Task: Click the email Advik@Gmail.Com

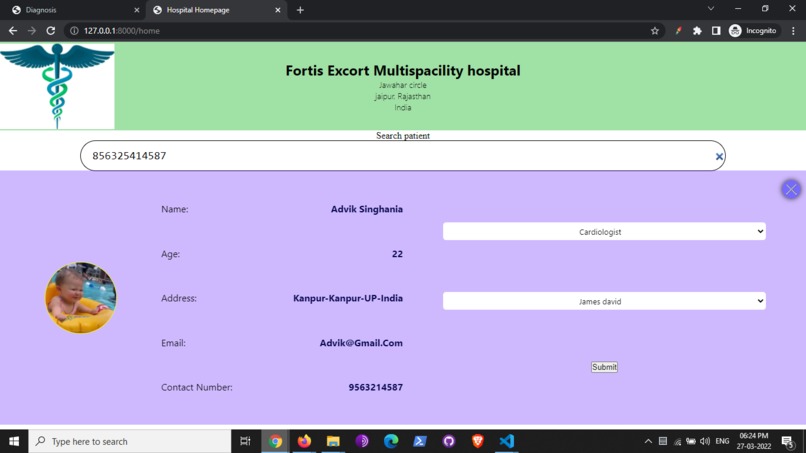Action: click(x=361, y=343)
